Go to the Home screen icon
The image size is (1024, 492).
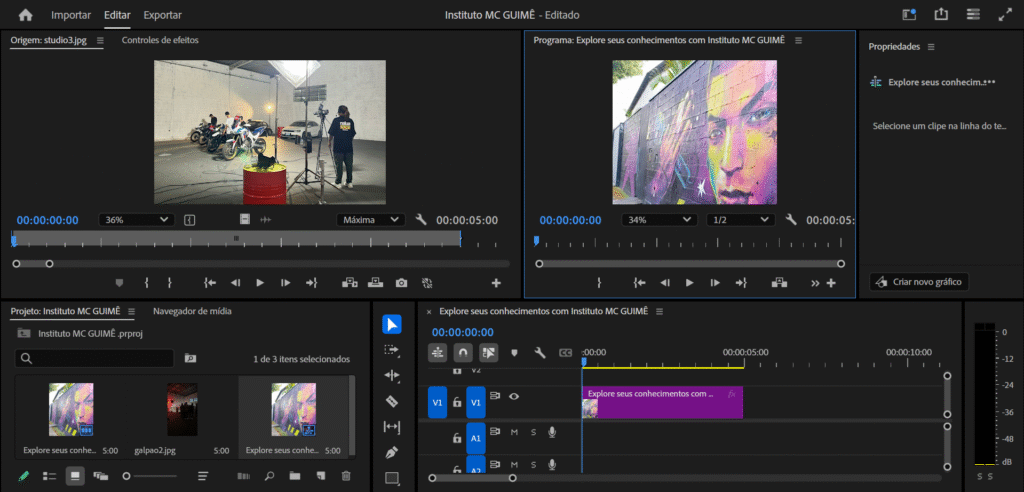click(25, 14)
